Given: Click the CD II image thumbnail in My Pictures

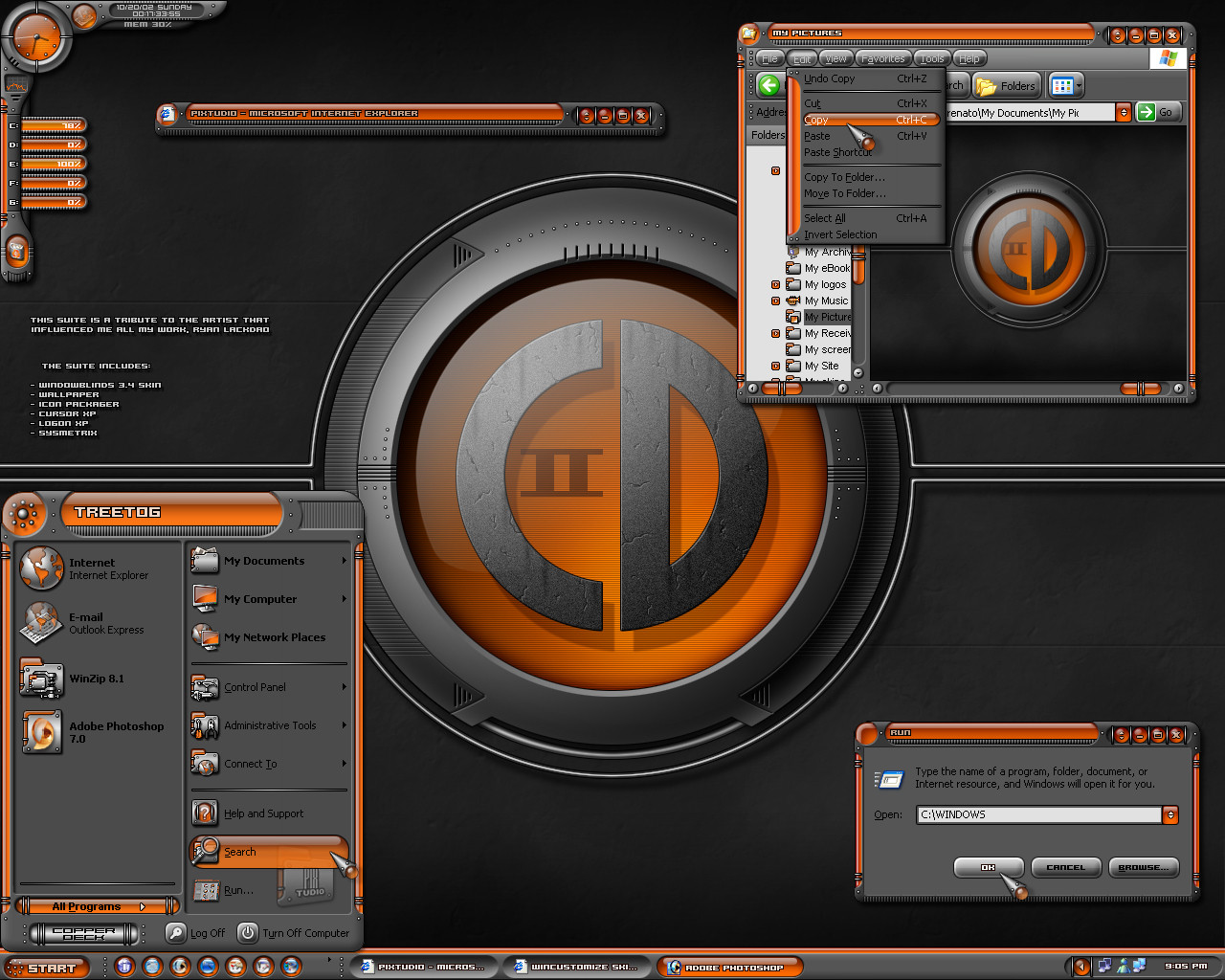Looking at the screenshot, I should [1029, 249].
